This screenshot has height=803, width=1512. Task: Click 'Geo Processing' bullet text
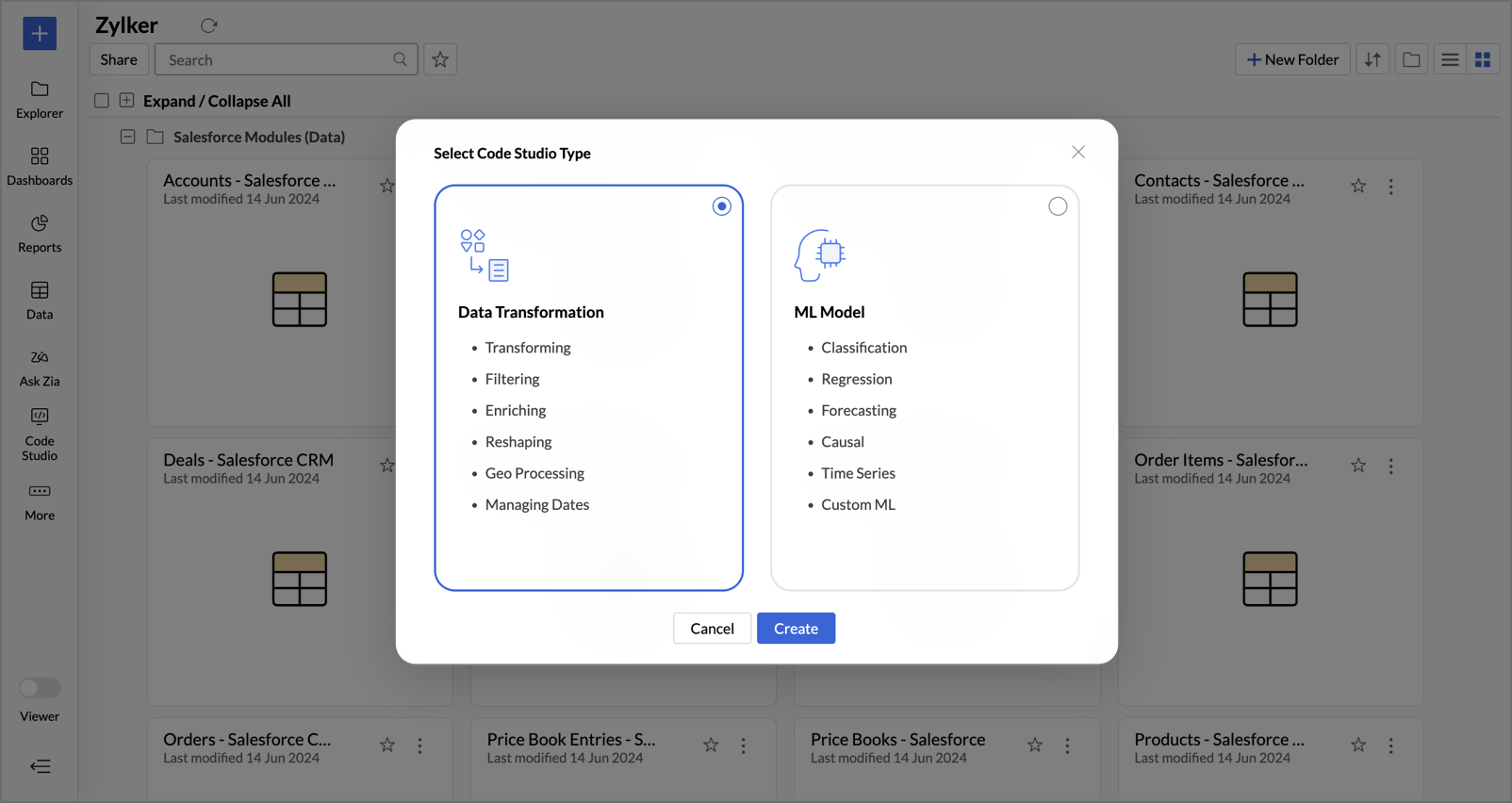pyautogui.click(x=534, y=473)
